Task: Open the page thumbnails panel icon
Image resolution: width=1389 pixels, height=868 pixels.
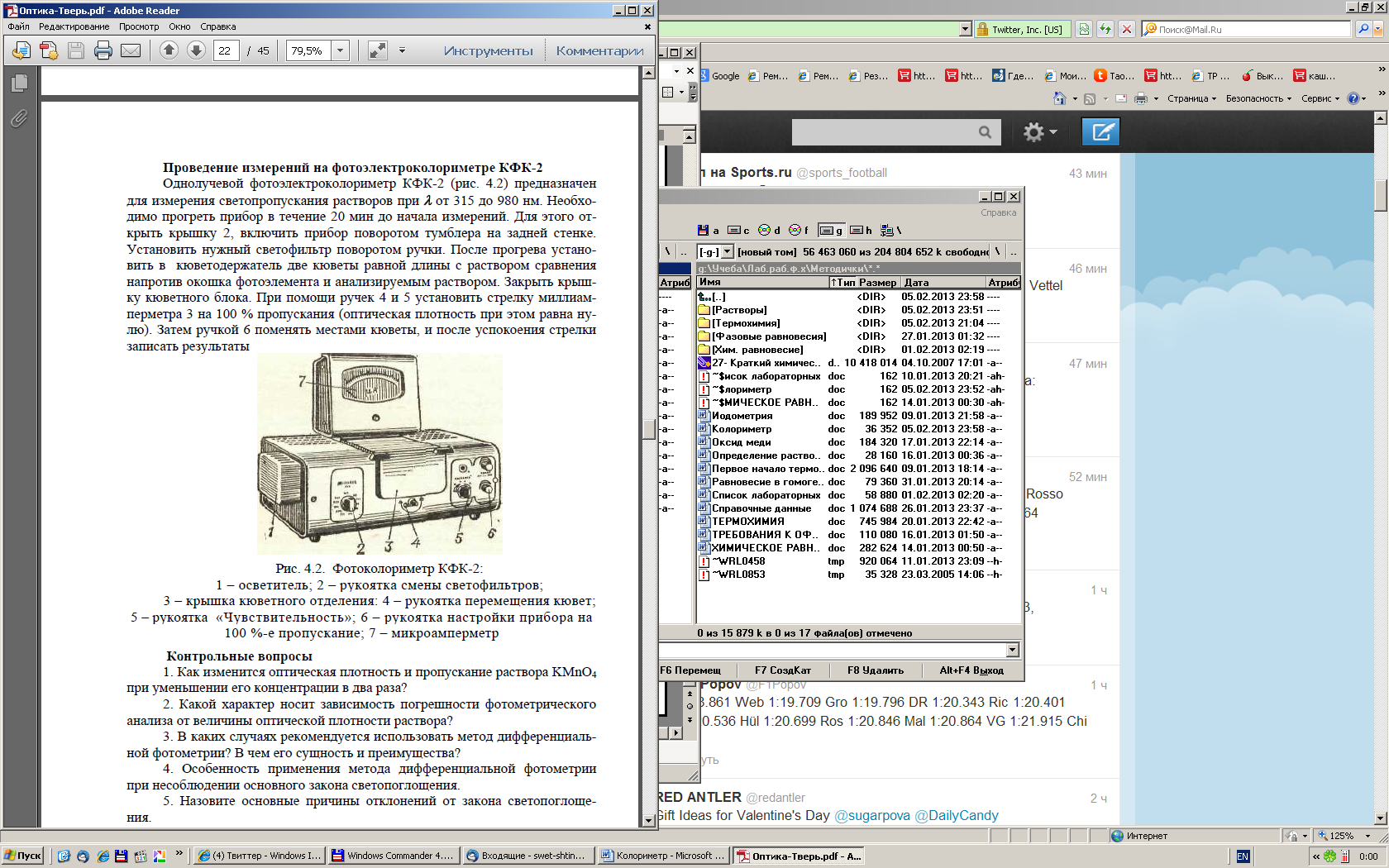Action: (x=20, y=83)
